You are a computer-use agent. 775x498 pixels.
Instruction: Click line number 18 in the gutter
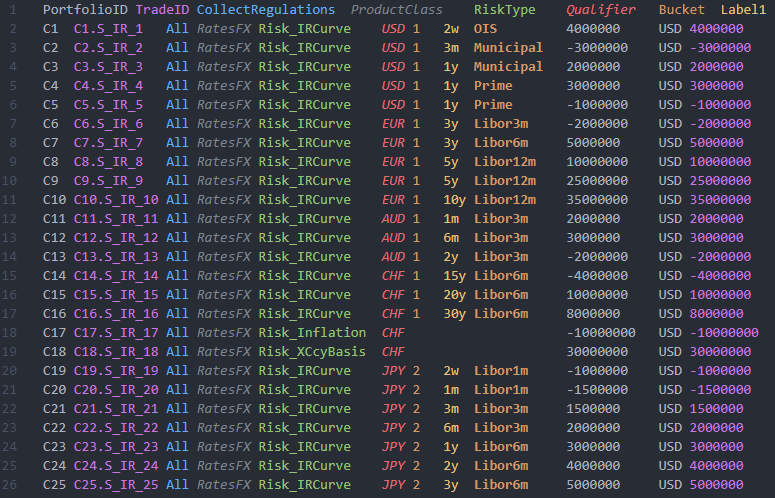click(x=12, y=332)
